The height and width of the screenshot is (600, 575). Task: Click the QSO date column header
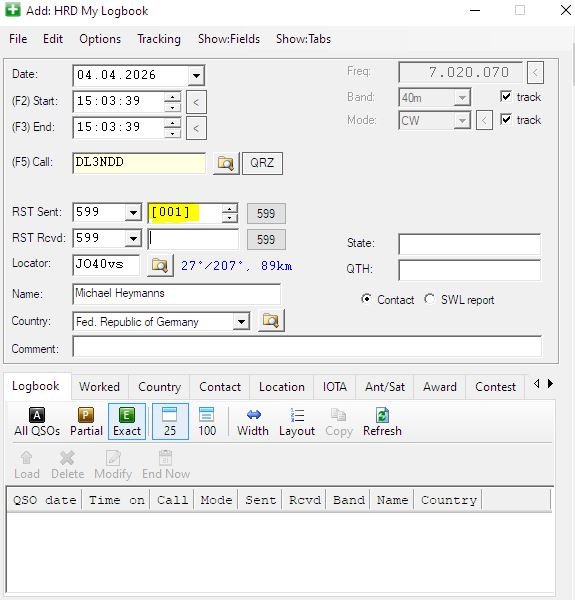pyautogui.click(x=44, y=500)
